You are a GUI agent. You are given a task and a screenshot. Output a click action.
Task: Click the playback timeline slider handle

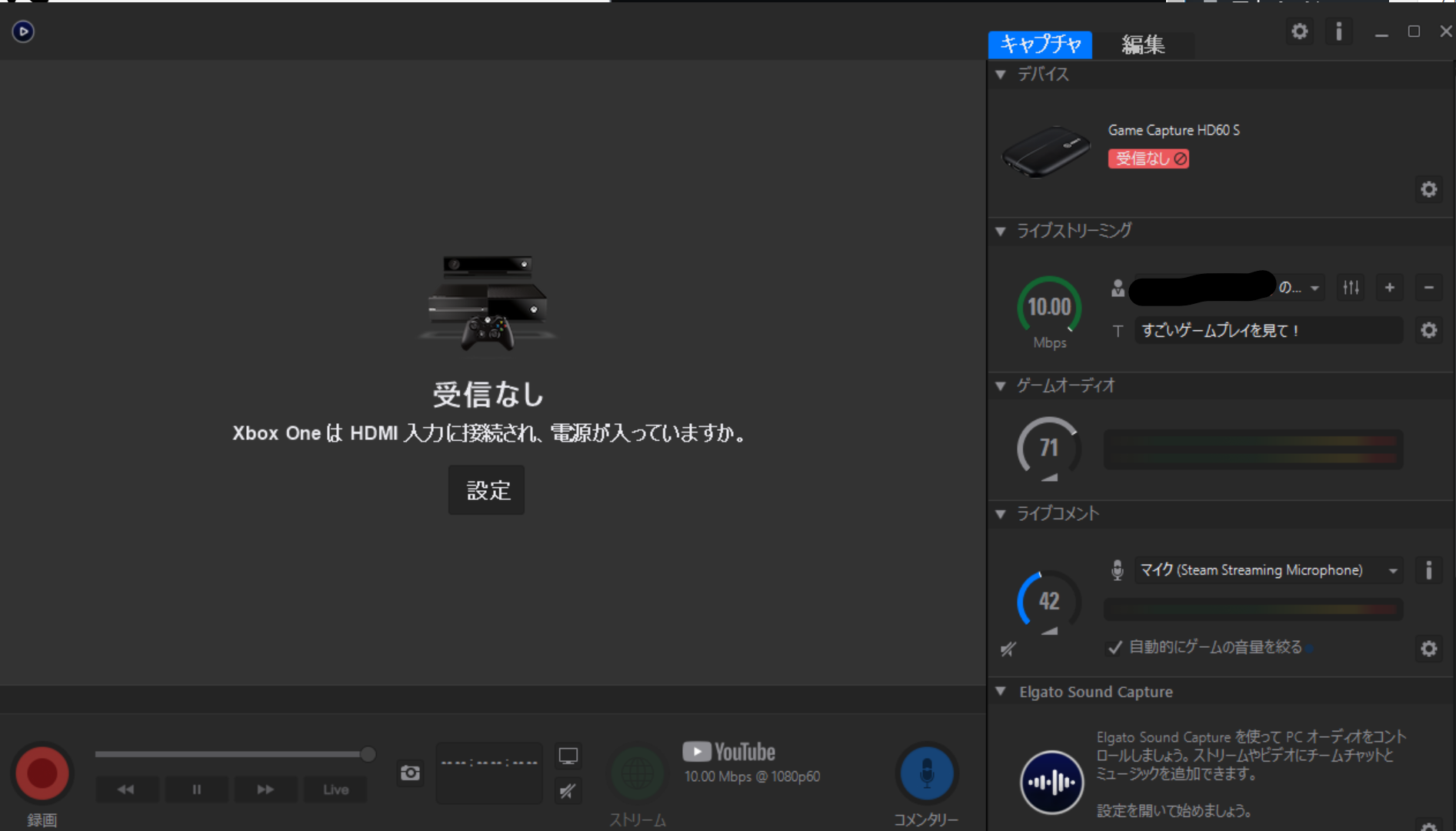click(368, 754)
